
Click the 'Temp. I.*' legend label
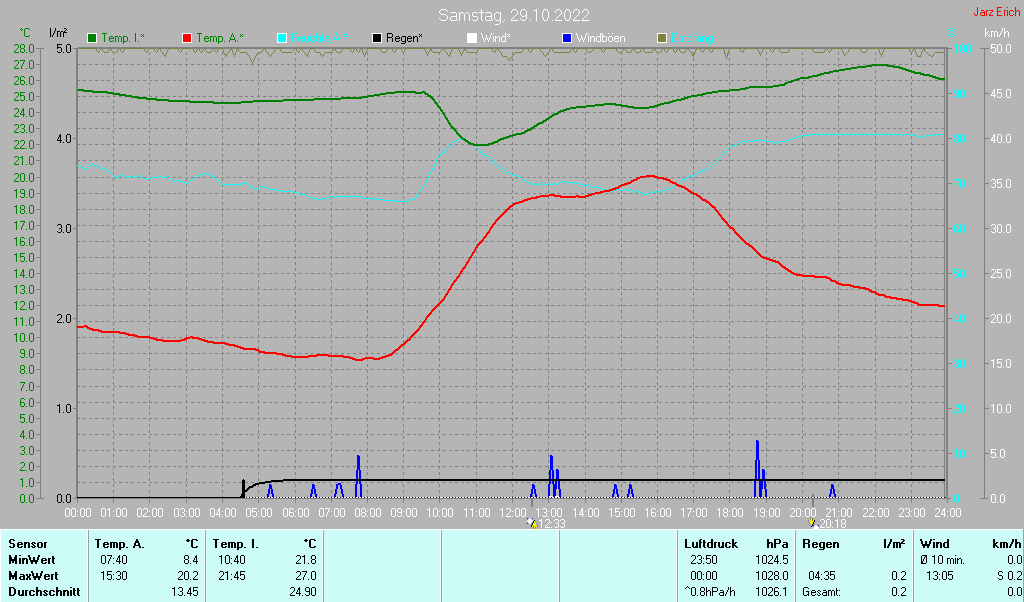click(123, 39)
